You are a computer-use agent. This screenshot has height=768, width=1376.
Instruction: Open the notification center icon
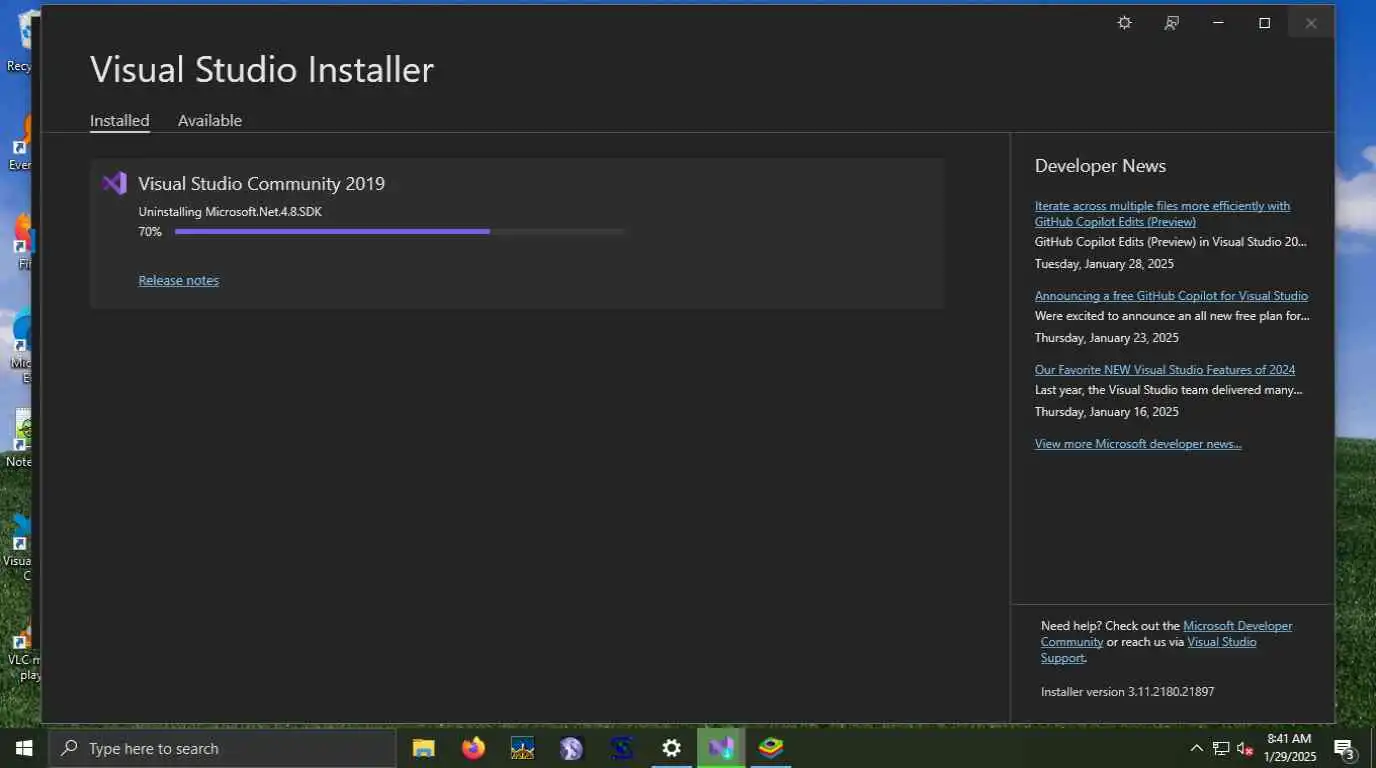[x=1345, y=749]
